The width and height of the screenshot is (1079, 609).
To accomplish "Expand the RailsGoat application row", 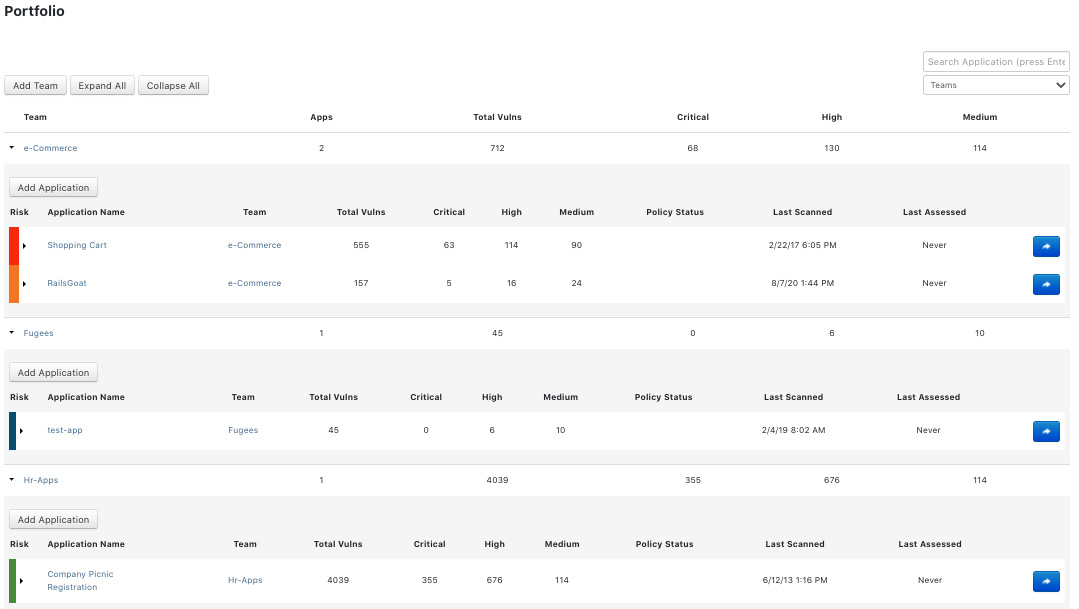I will (24, 284).
